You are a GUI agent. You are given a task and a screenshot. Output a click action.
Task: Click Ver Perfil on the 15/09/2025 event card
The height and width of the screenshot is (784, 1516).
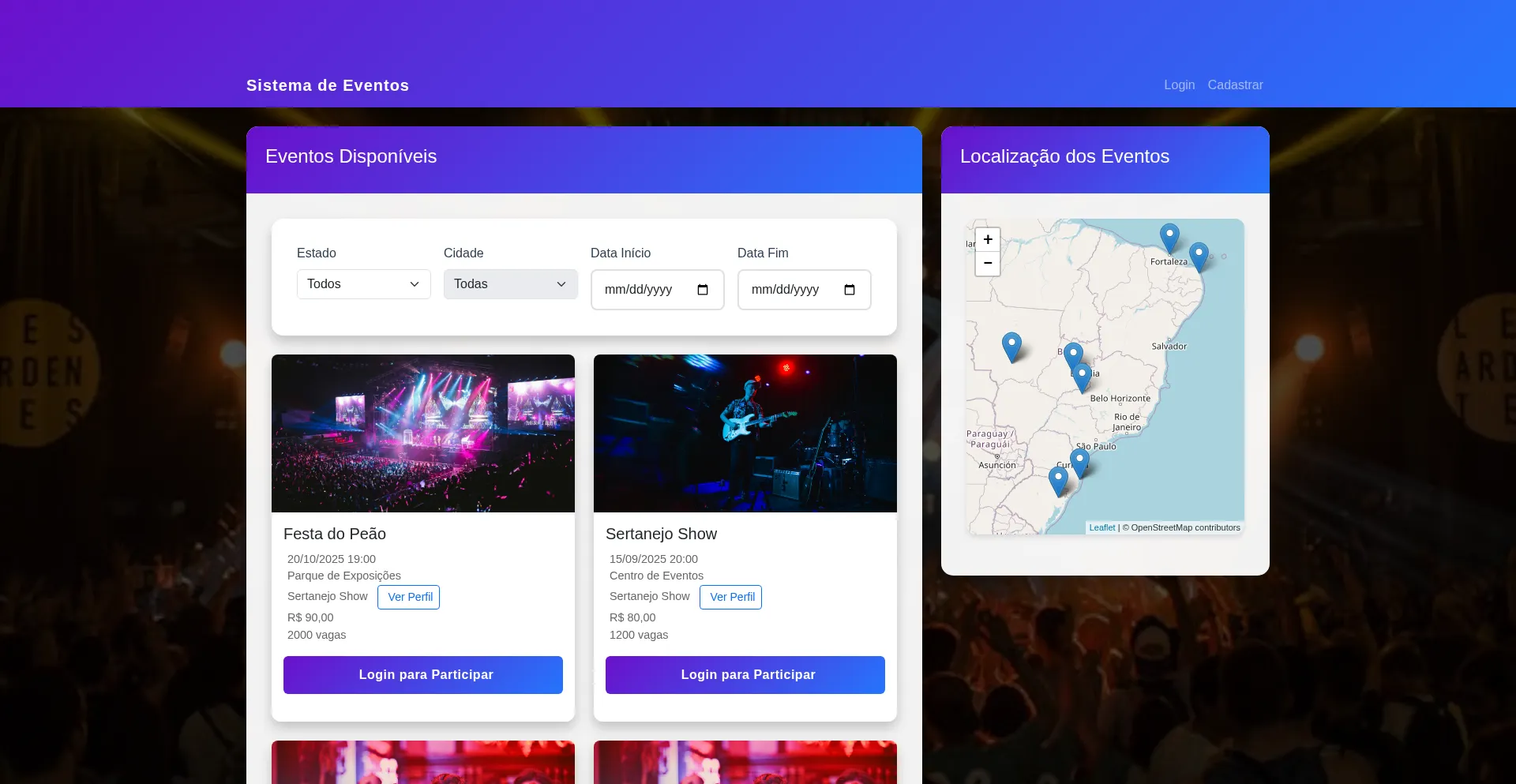pos(731,597)
